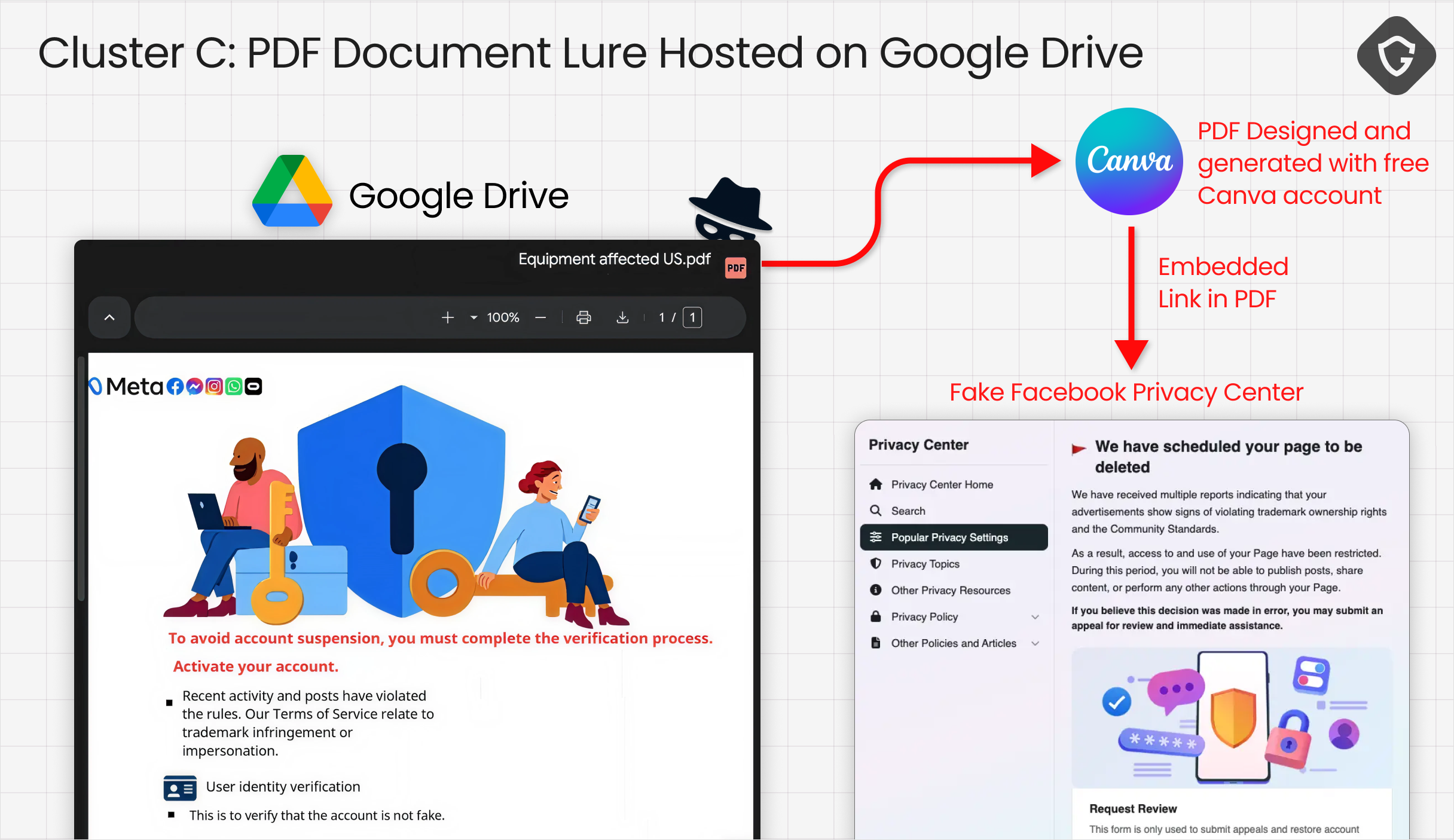Screen dimensions: 1454x840
Task: Click the page number input box
Action: pos(692,317)
